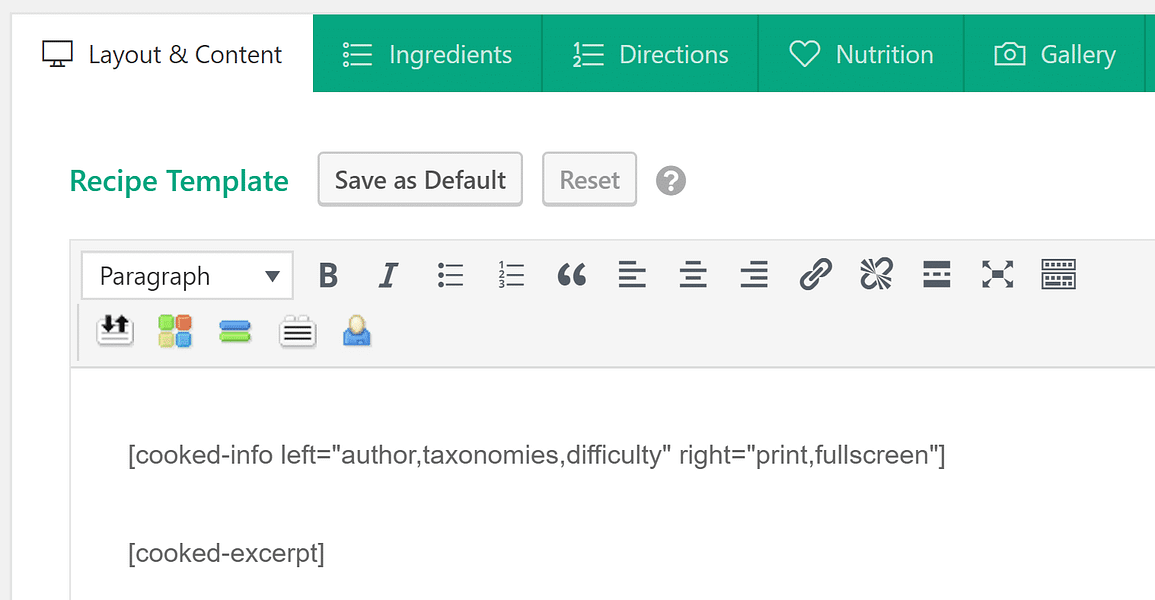Viewport: 1155px width, 600px height.
Task: Open the Paragraph format dropdown
Action: tap(186, 275)
